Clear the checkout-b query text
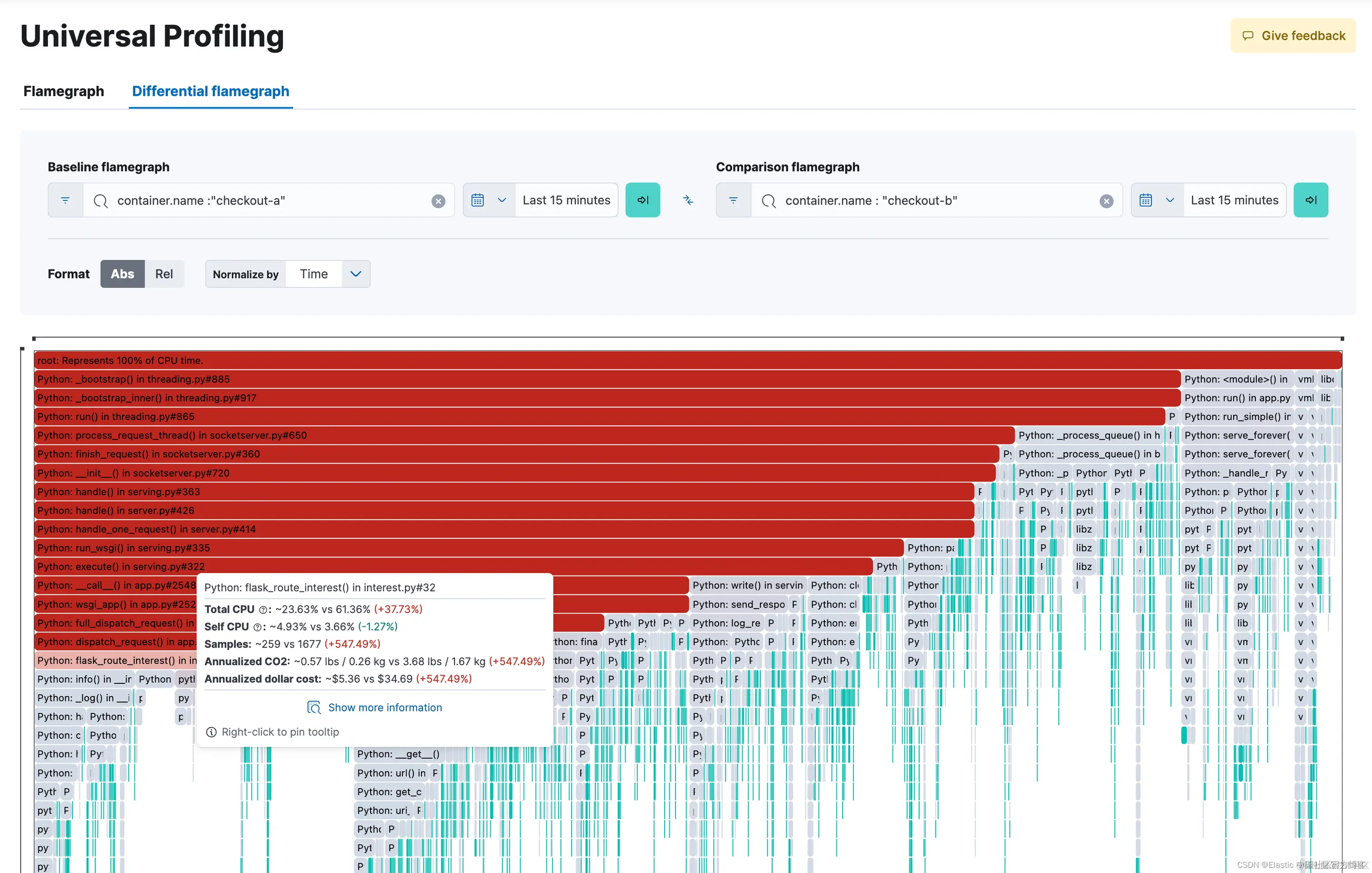The height and width of the screenshot is (873, 1372). 1106,201
